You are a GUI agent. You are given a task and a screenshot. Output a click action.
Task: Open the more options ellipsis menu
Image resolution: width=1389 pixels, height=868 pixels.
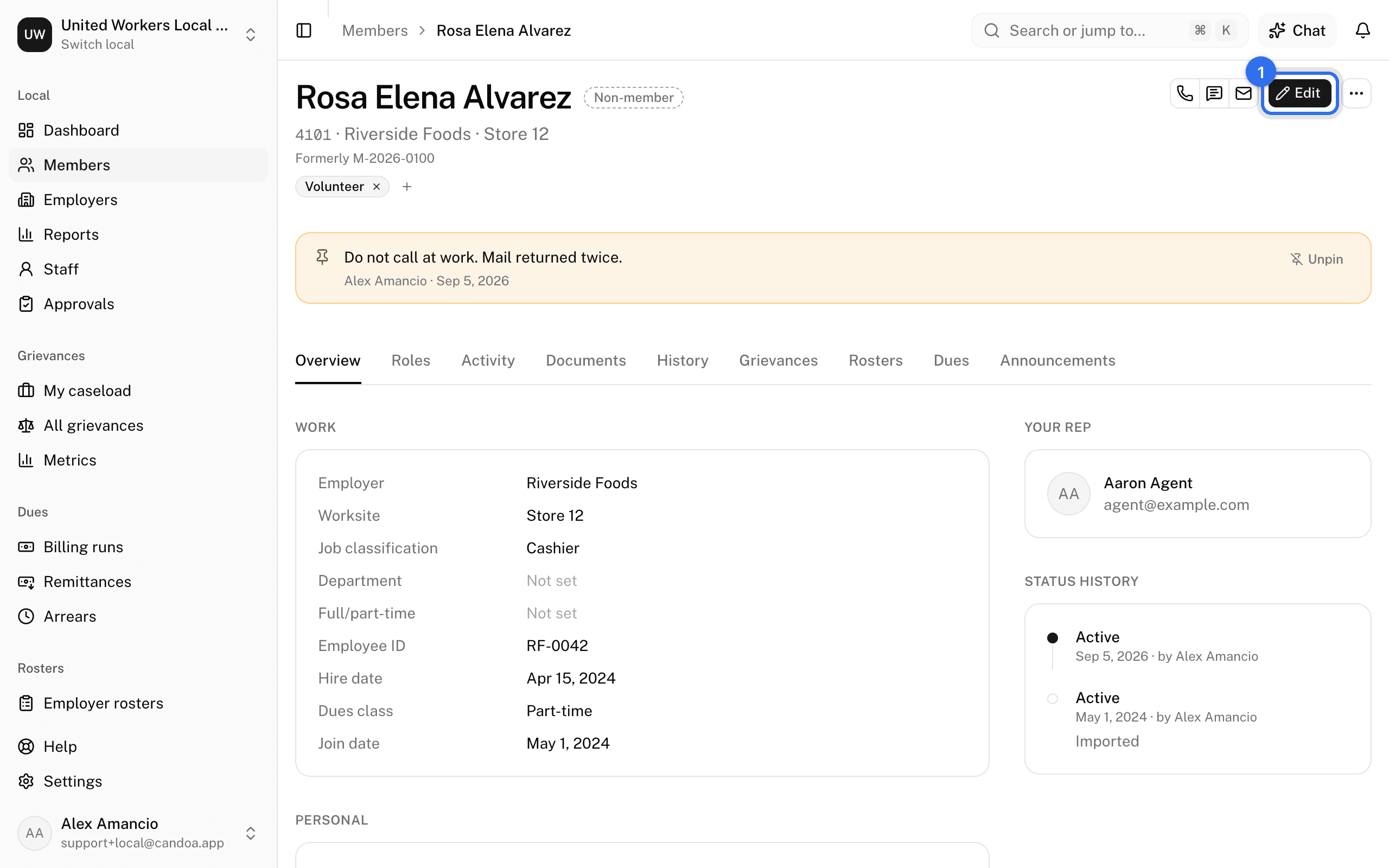point(1356,93)
